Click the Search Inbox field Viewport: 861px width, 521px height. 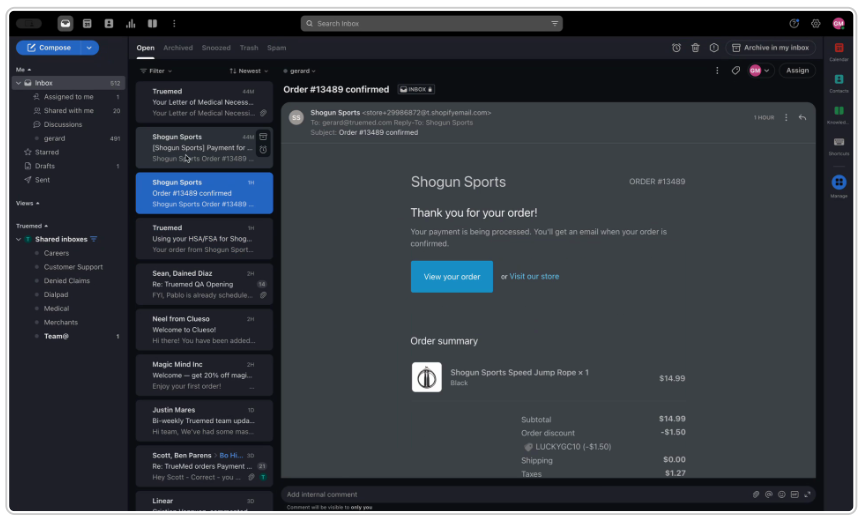[x=432, y=24]
